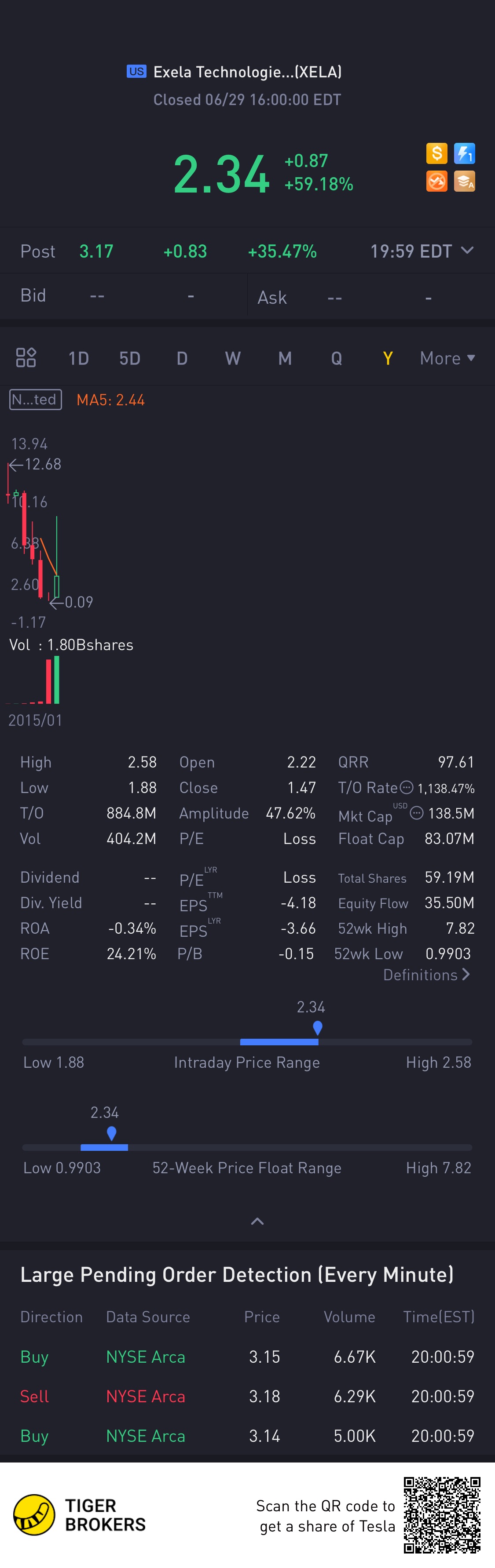This screenshot has height=1568, width=495.
Task: Tap the tan stacked layers icon
Action: tap(465, 182)
